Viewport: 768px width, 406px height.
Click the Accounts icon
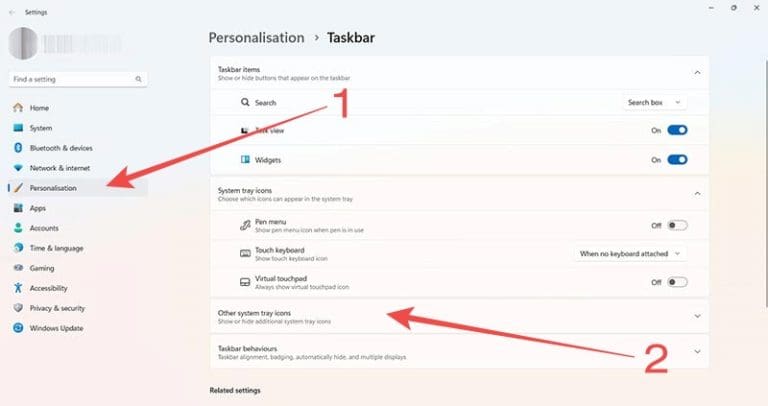click(17, 228)
